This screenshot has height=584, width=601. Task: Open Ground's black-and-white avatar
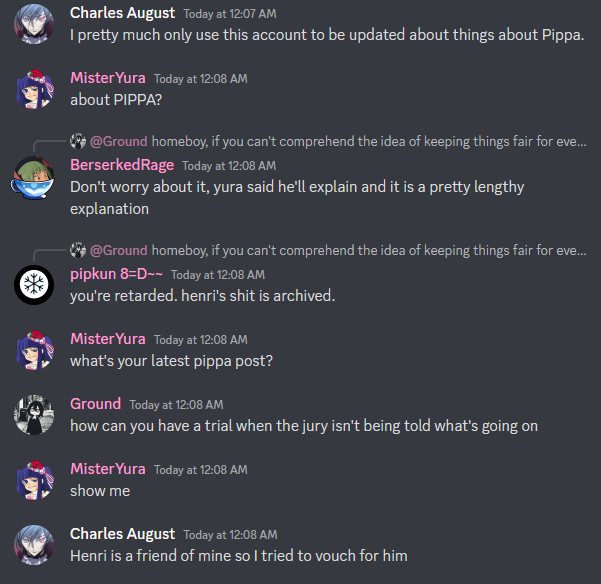click(x=34, y=415)
